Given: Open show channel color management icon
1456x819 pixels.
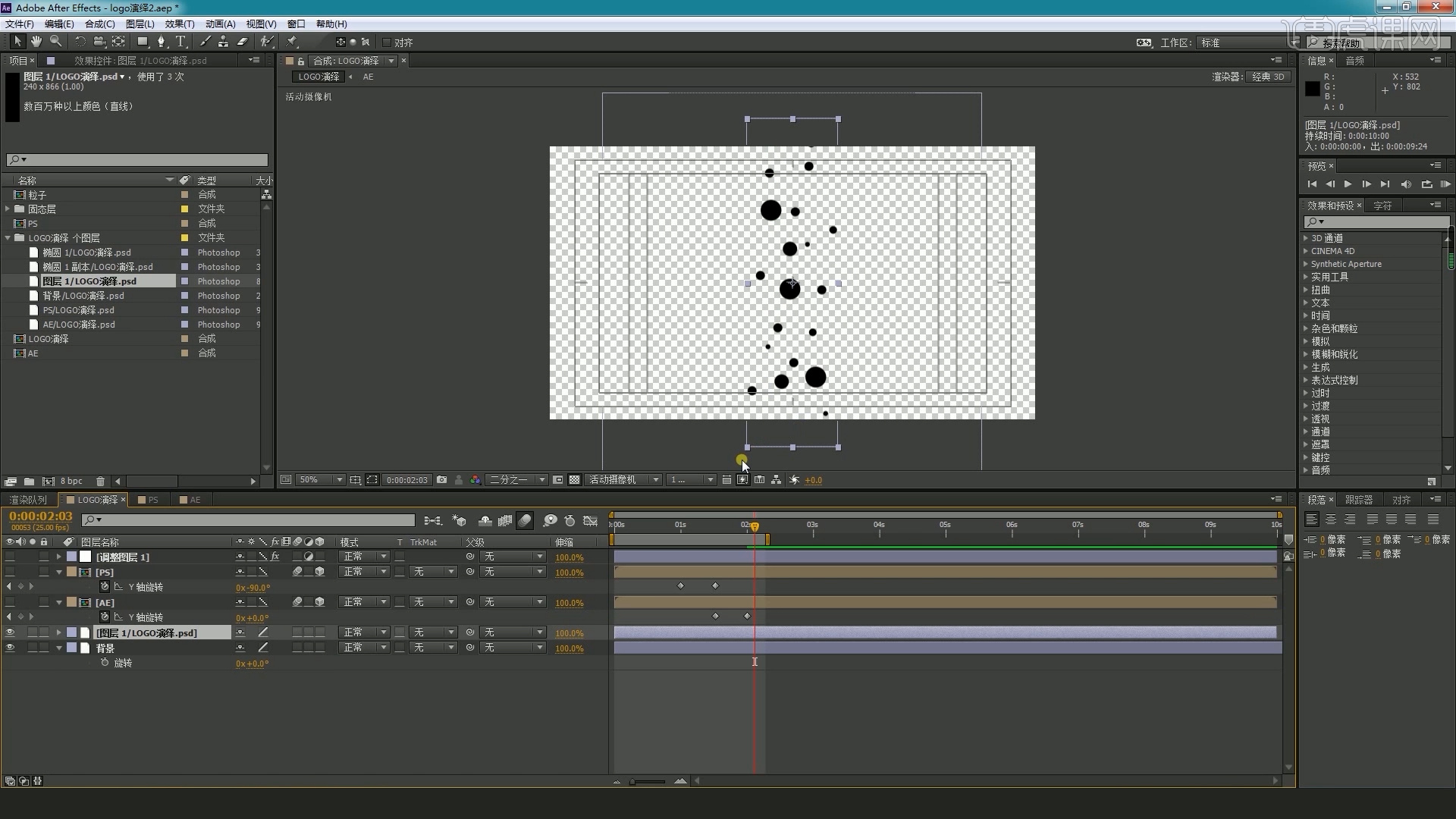Looking at the screenshot, I should pos(475,480).
